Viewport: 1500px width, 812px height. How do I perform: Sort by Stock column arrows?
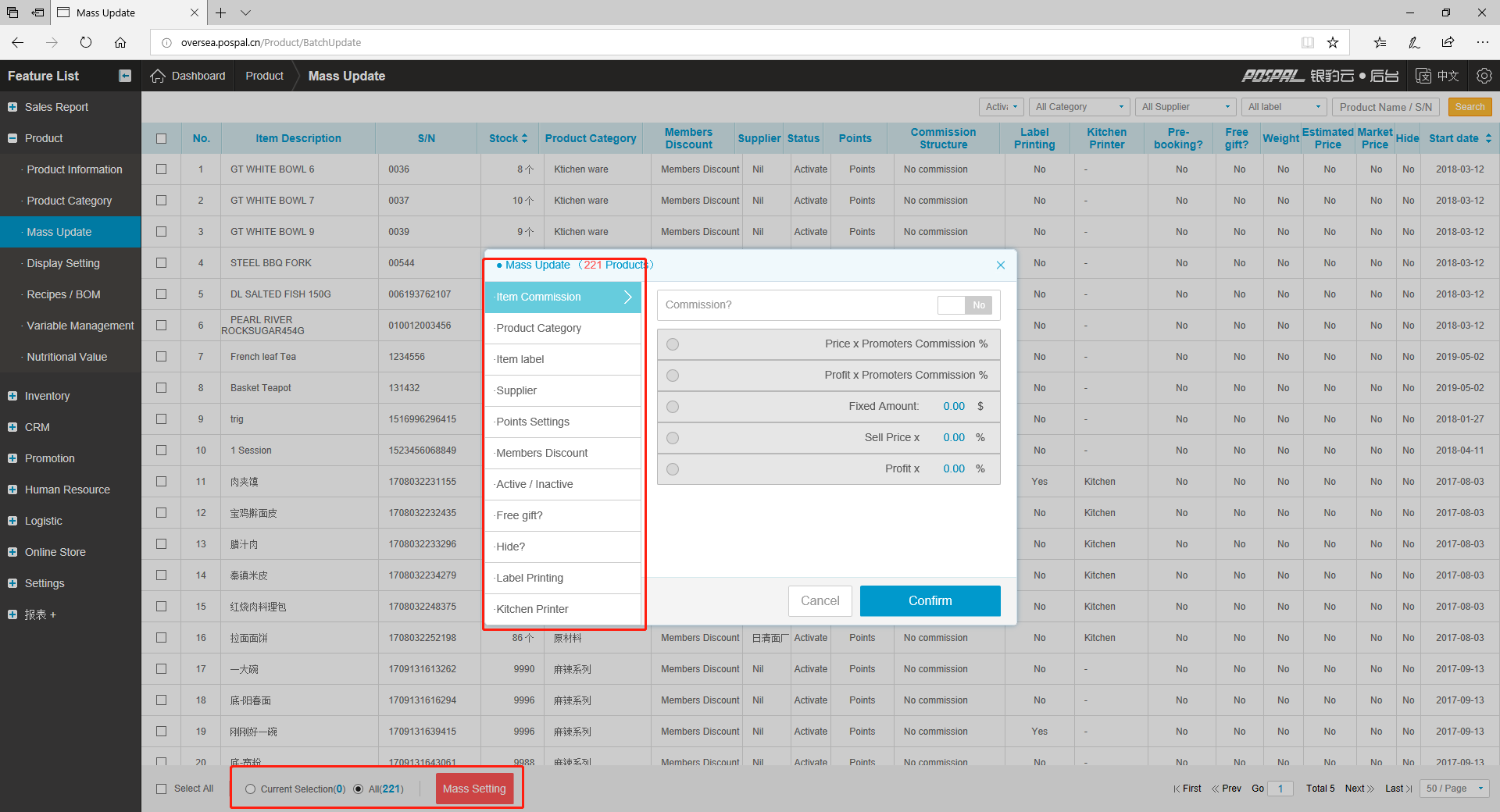(524, 138)
